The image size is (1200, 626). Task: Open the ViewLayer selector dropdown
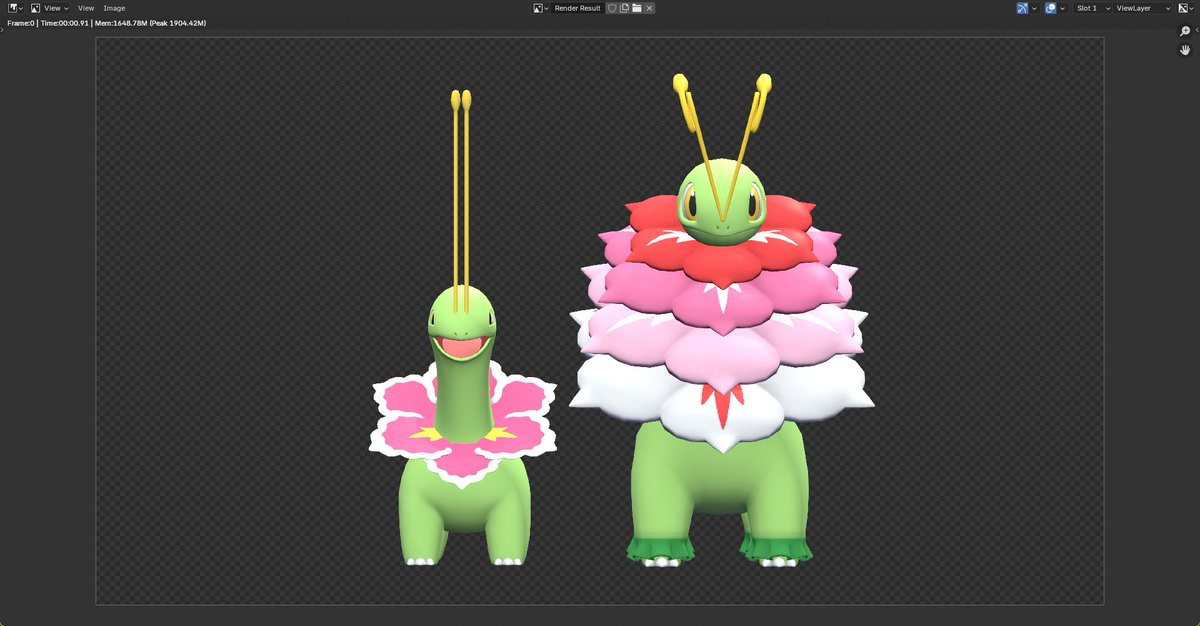pos(1143,8)
